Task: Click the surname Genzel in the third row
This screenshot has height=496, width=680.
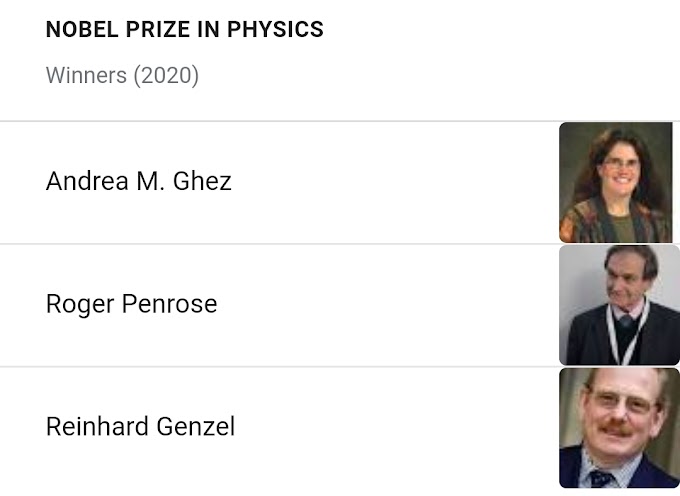Action: [x=196, y=427]
